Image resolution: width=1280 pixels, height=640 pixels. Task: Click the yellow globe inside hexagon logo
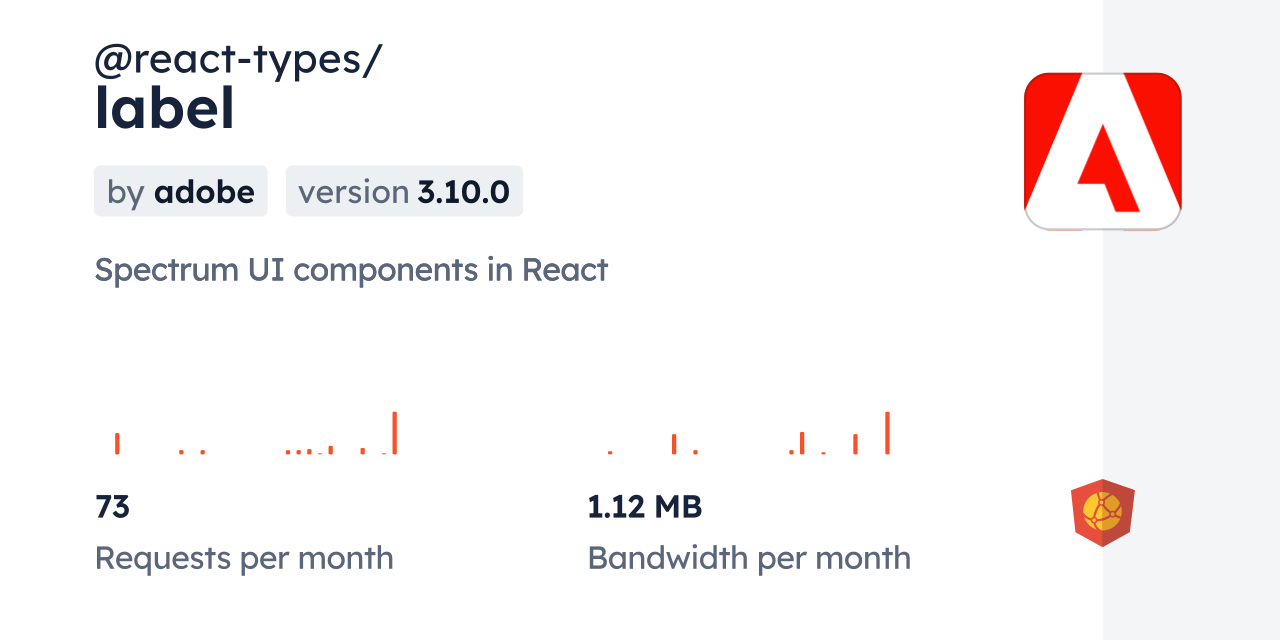(1103, 511)
